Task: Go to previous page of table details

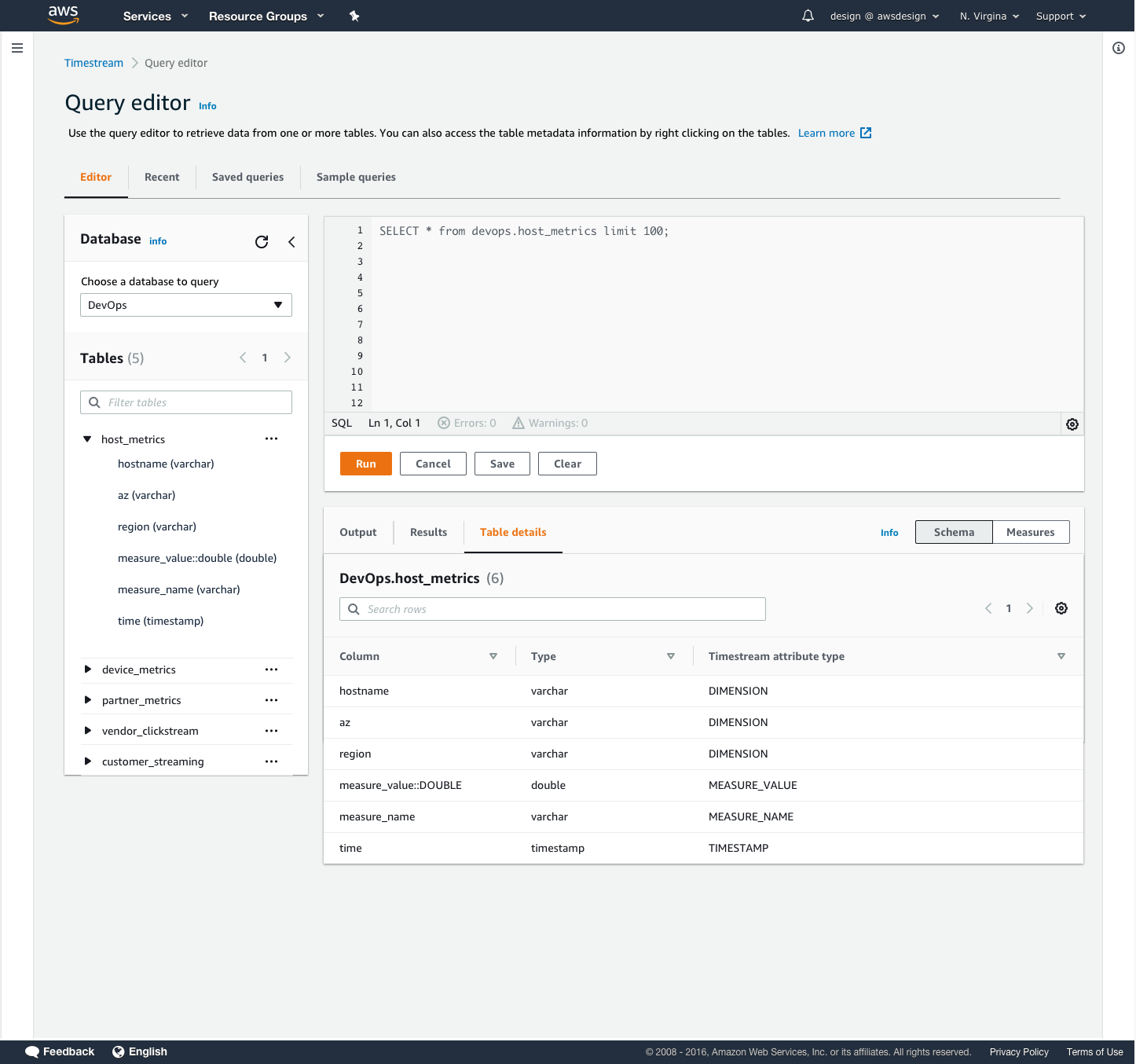Action: pos(988,608)
